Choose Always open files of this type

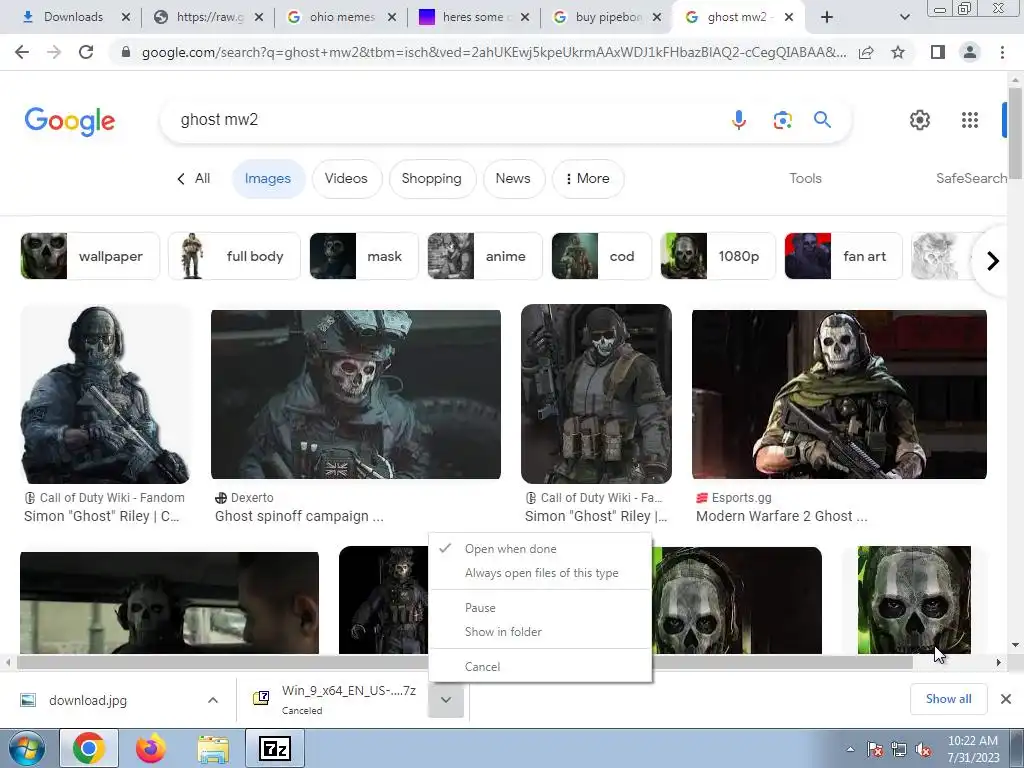tap(540, 573)
